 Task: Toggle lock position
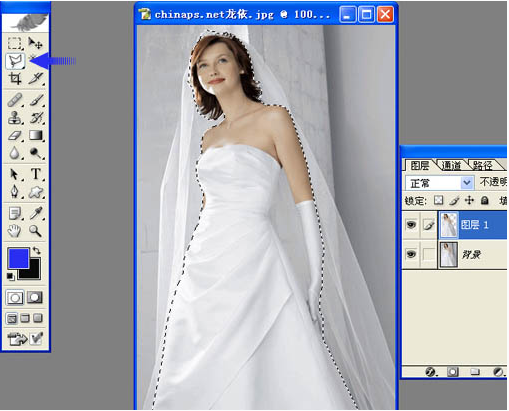point(469,200)
